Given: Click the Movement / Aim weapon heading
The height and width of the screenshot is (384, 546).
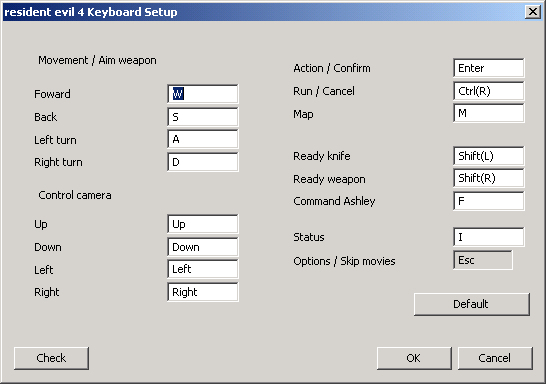Looking at the screenshot, I should pyautogui.click(x=97, y=60).
